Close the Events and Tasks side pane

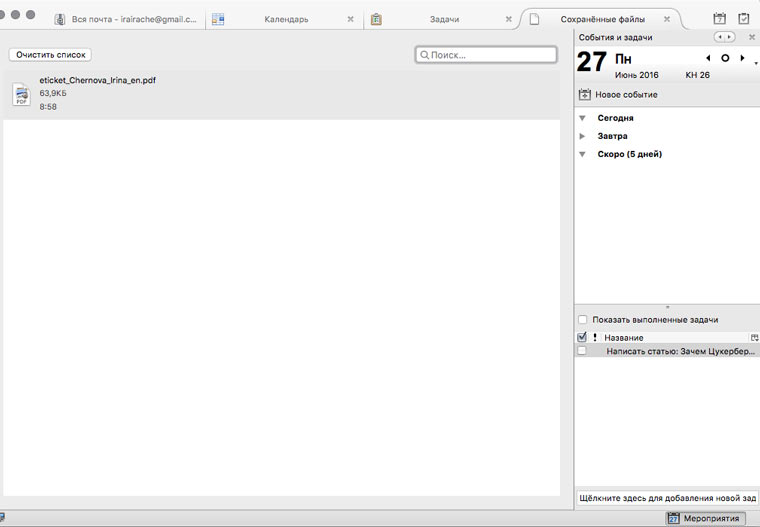752,37
